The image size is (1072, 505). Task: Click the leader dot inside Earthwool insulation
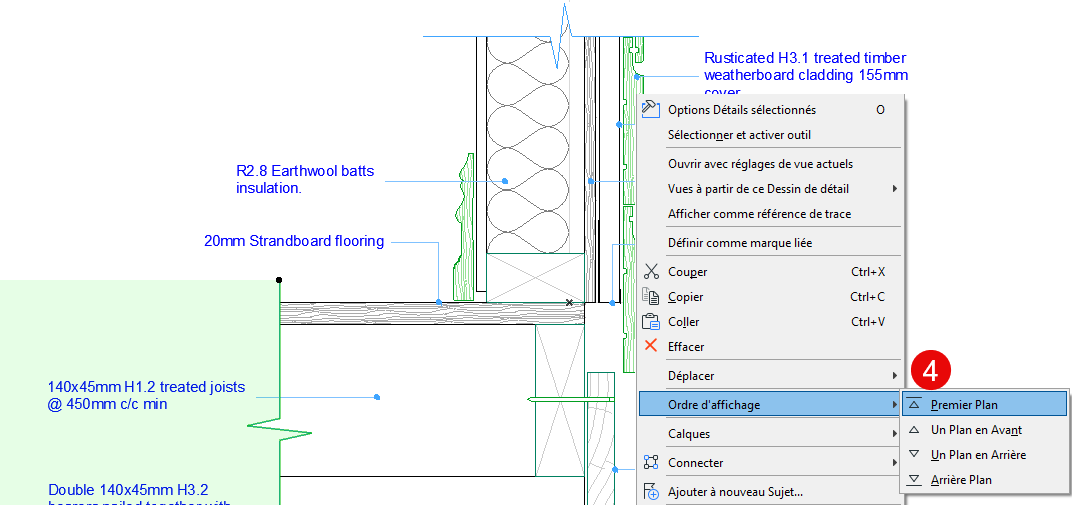(x=505, y=181)
